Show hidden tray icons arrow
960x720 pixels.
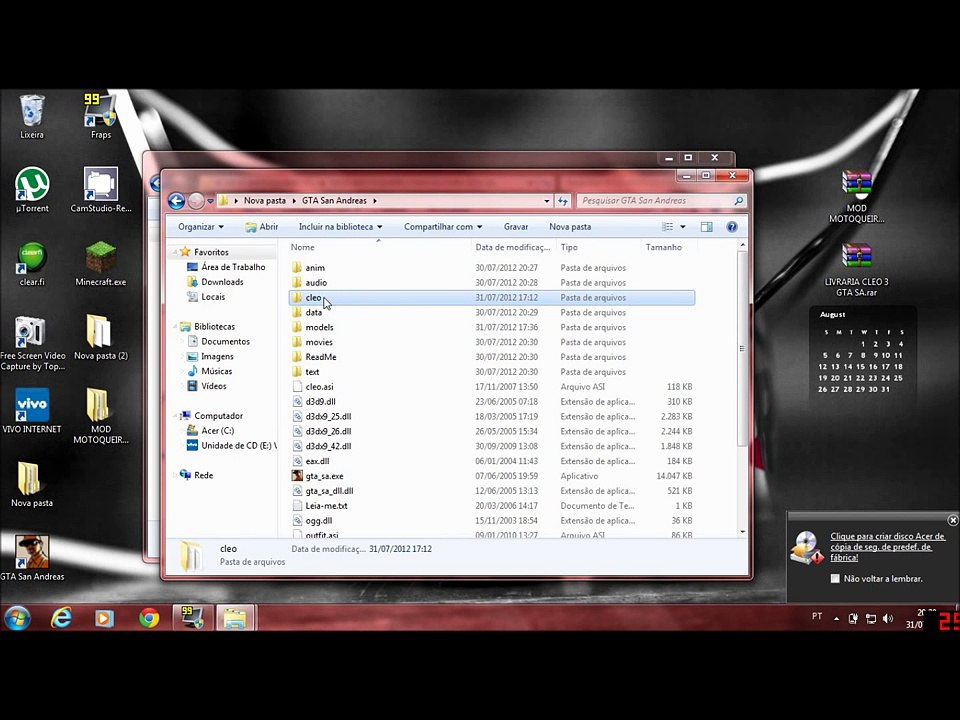836,618
